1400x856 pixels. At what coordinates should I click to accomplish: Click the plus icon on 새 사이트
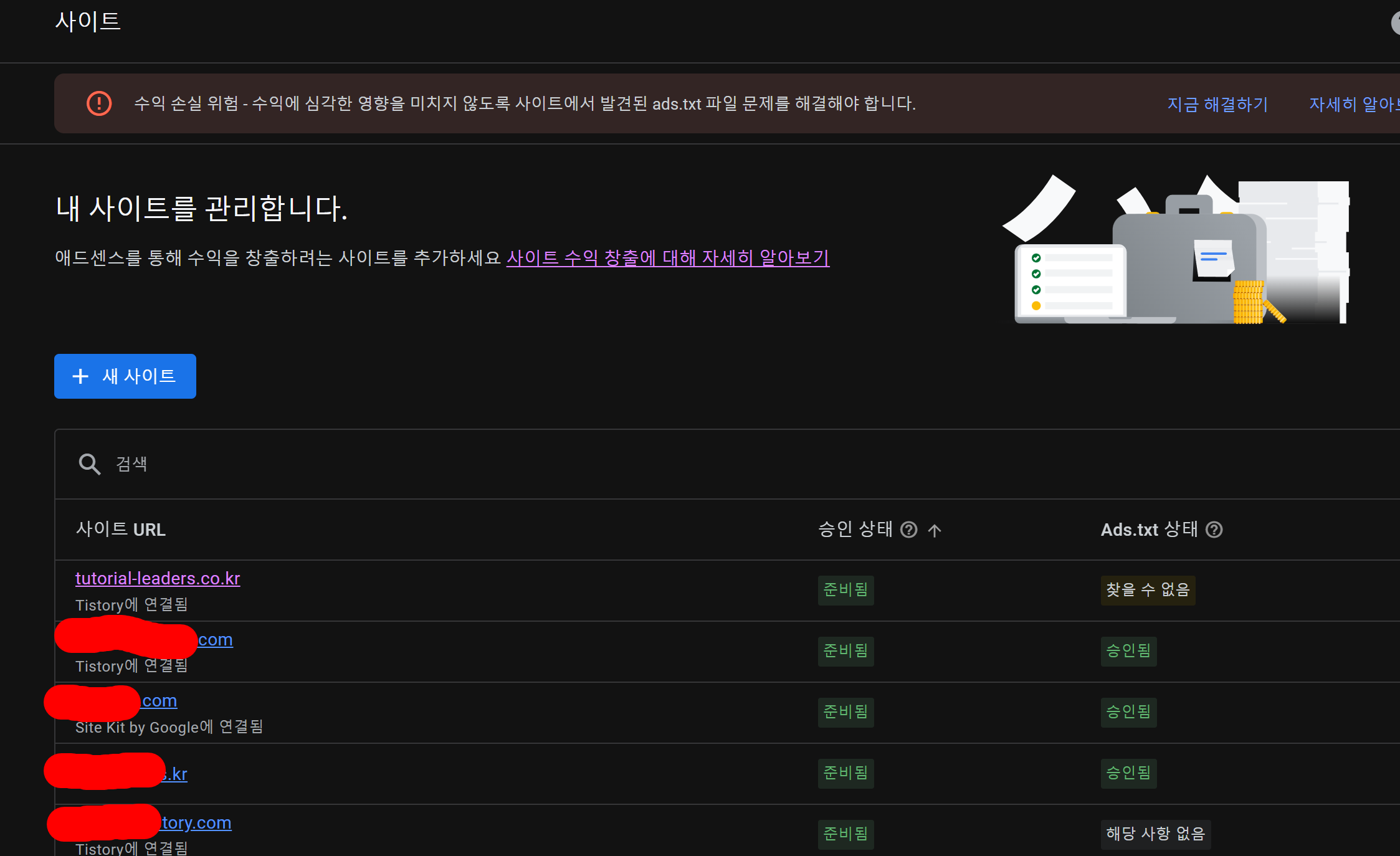click(x=80, y=376)
